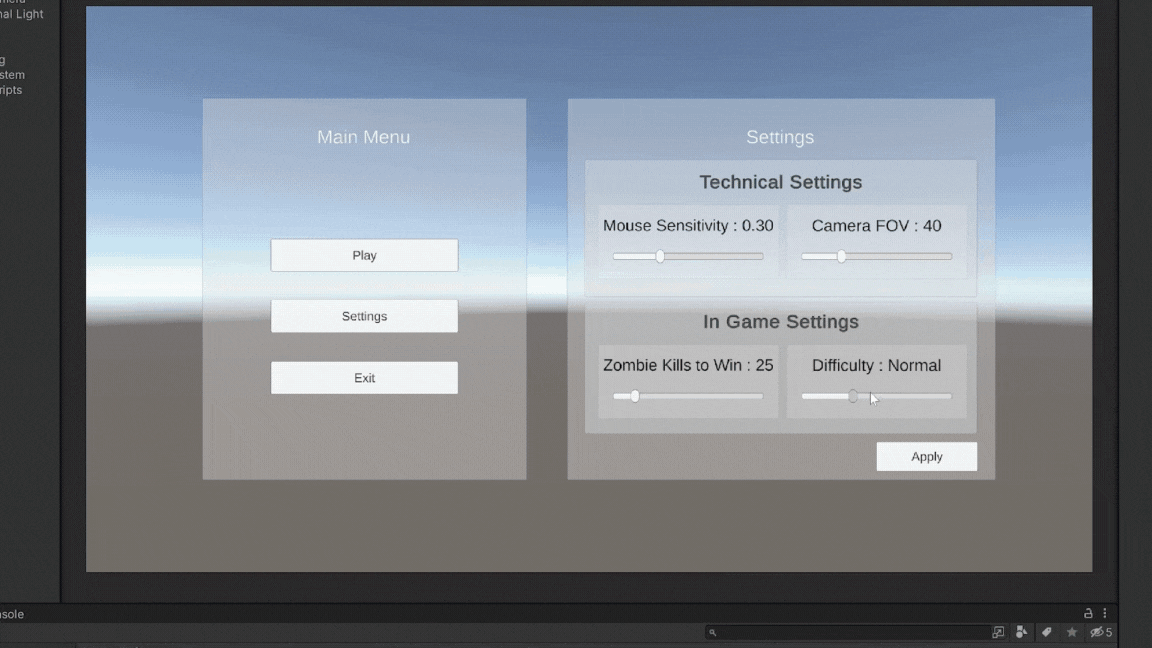This screenshot has height=648, width=1152.
Task: Click the Mouse Sensitivity slider handle
Action: coord(660,257)
